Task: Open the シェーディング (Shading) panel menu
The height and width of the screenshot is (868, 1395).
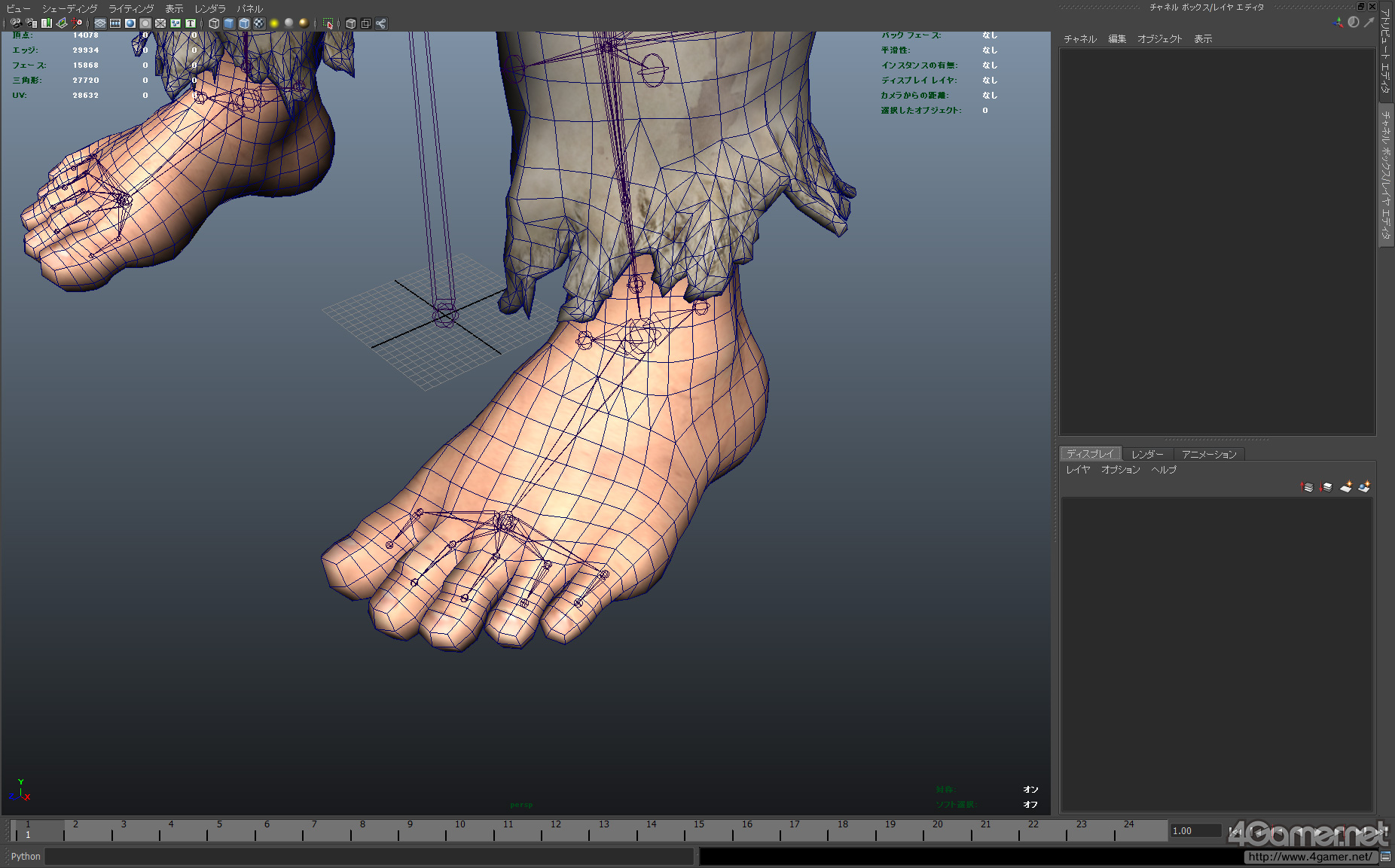Action: coord(69,9)
